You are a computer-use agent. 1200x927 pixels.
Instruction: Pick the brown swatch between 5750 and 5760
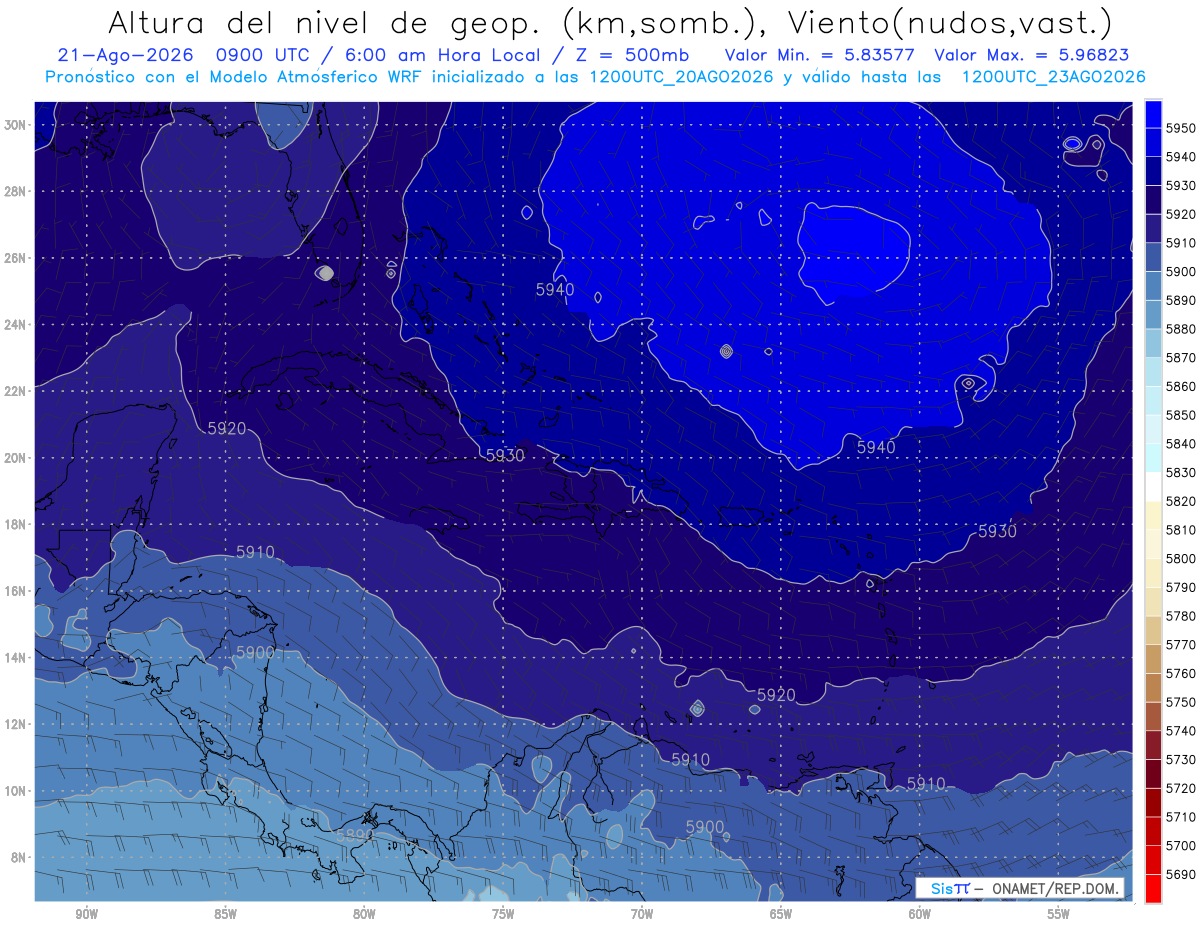[x=1152, y=688]
